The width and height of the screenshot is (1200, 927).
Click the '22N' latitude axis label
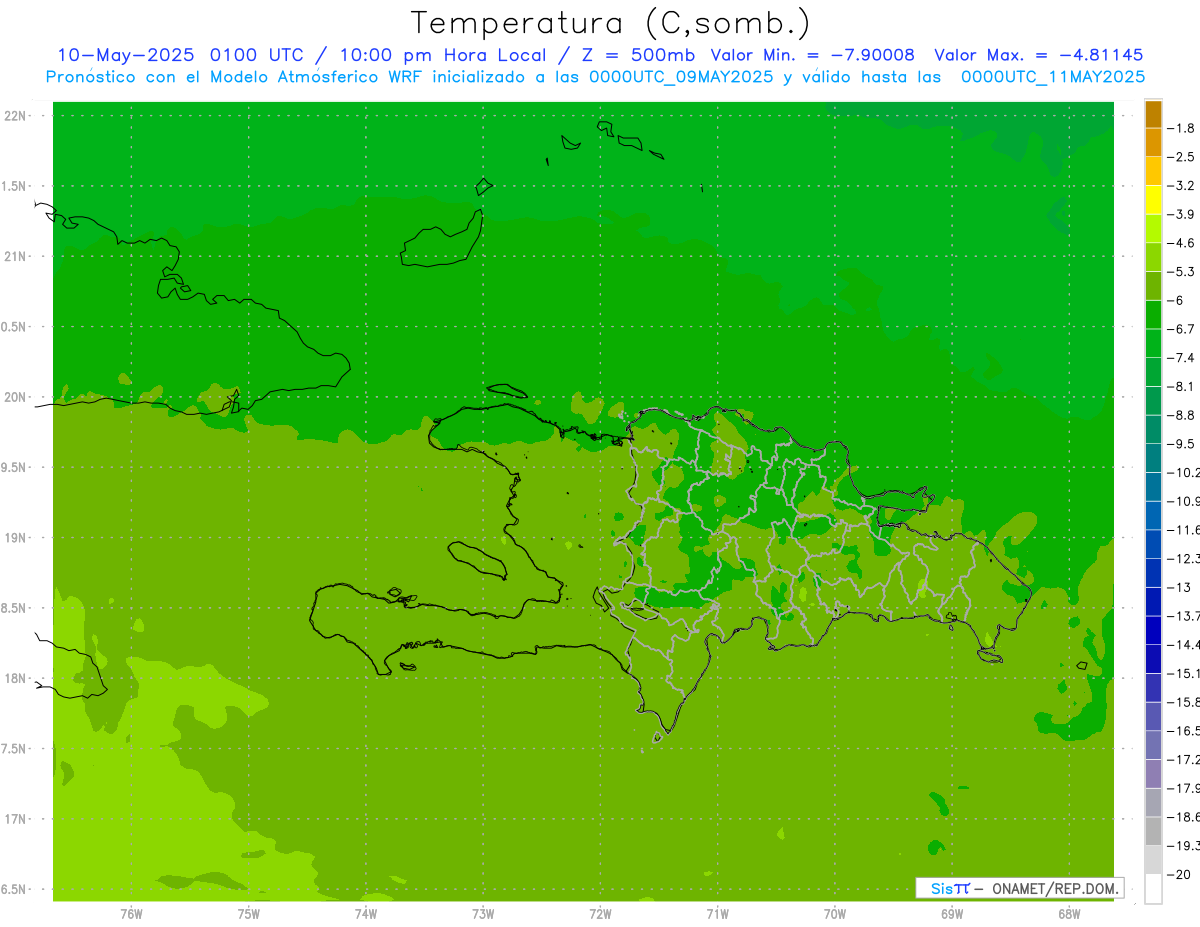click(x=15, y=116)
